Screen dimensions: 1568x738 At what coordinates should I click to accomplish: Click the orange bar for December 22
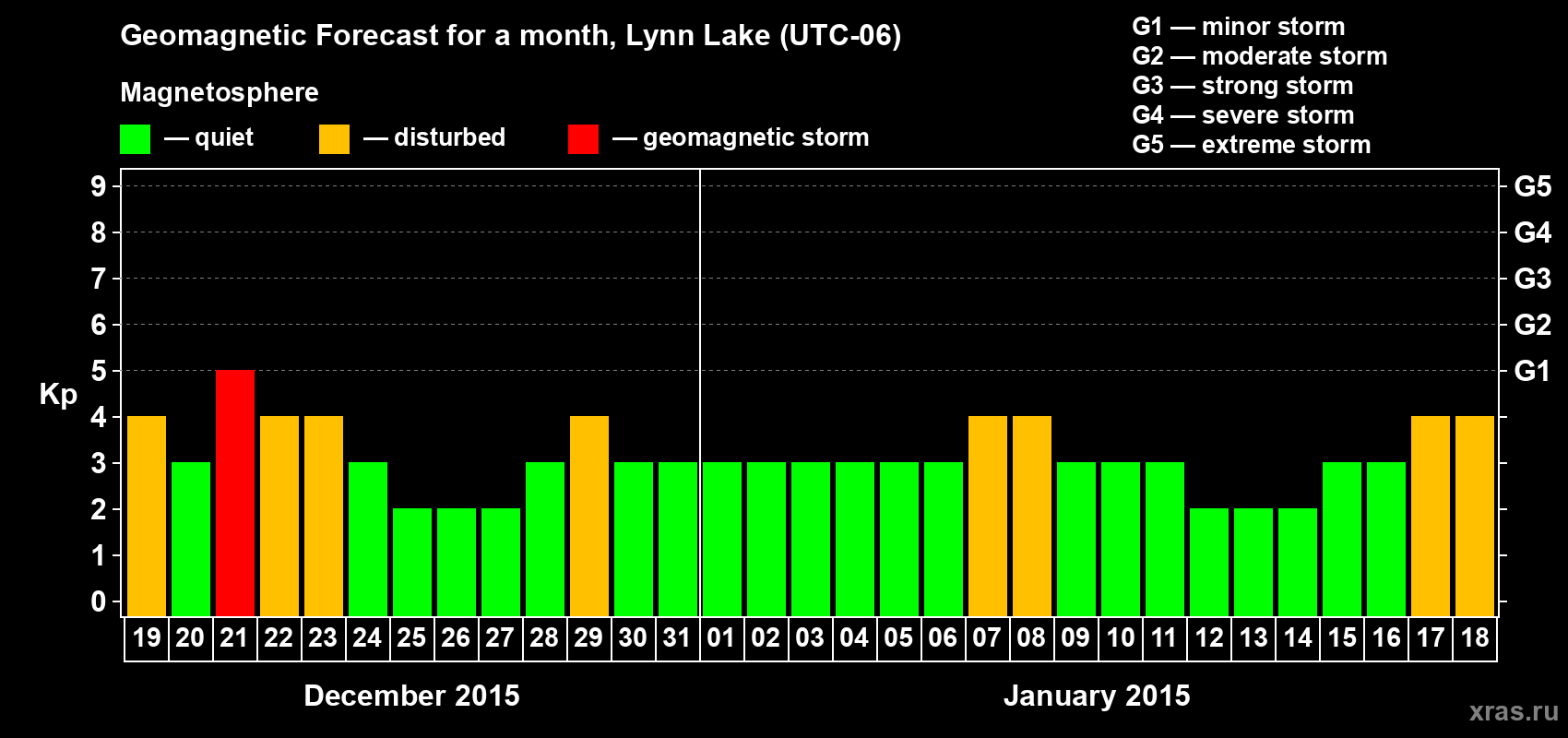click(279, 516)
